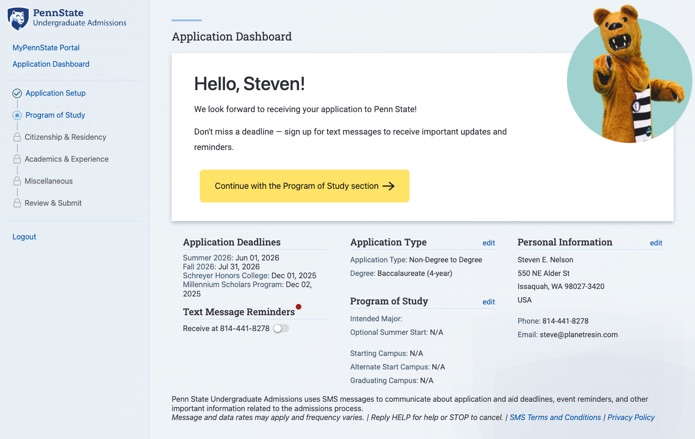
Task: Click the Application Dashboard page heading
Action: (232, 36)
